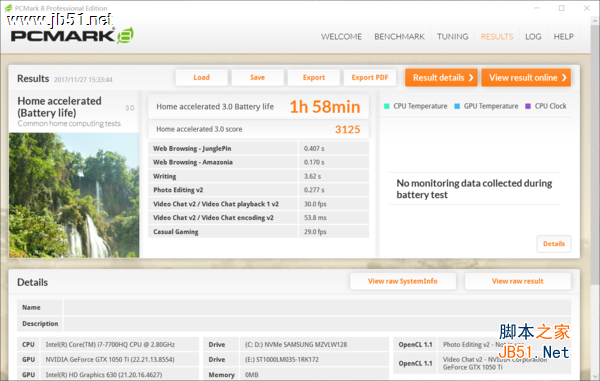The width and height of the screenshot is (600, 381).
Task: Click the Save results button
Action: coord(258,77)
